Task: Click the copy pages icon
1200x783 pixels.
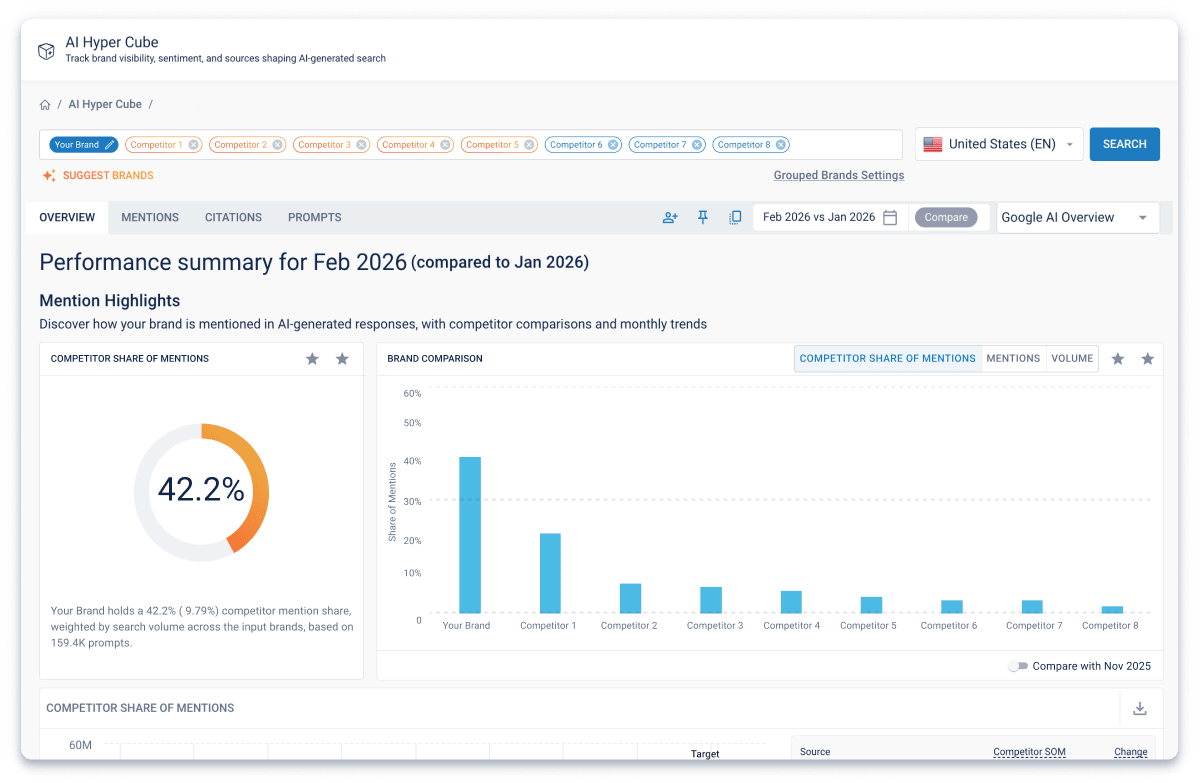Action: point(735,217)
